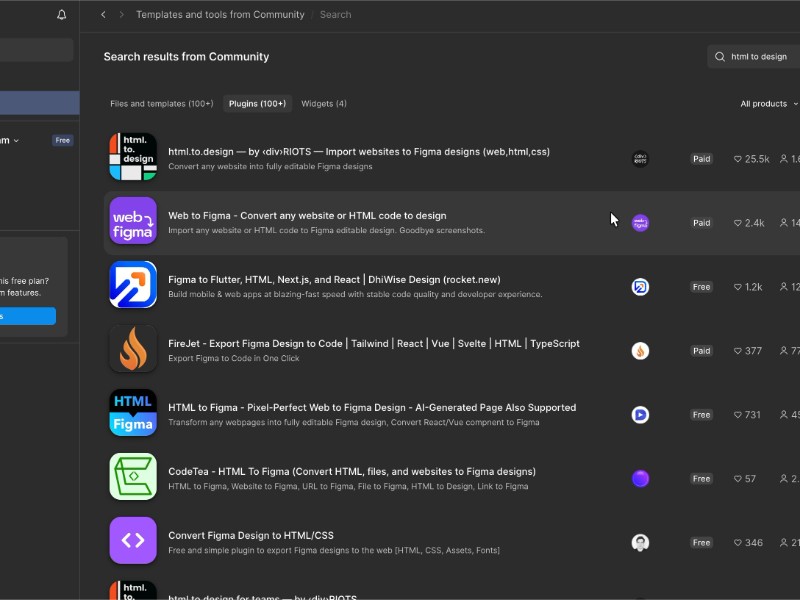
Task: View the Web to Figma publisher avatar
Action: point(640,223)
